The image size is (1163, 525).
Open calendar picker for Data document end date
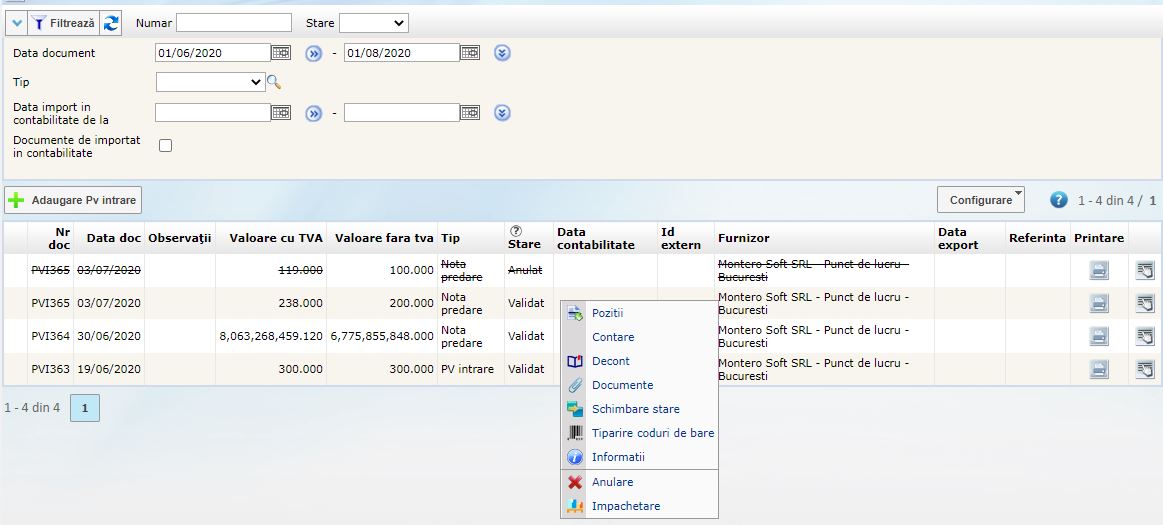tap(470, 53)
